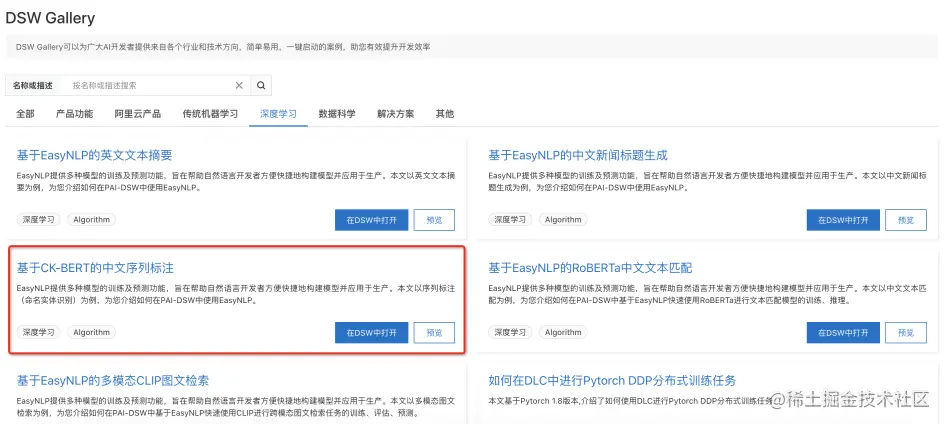The image size is (944, 424).
Task: Open the 名称或描述 search type selector
Action: [33, 86]
